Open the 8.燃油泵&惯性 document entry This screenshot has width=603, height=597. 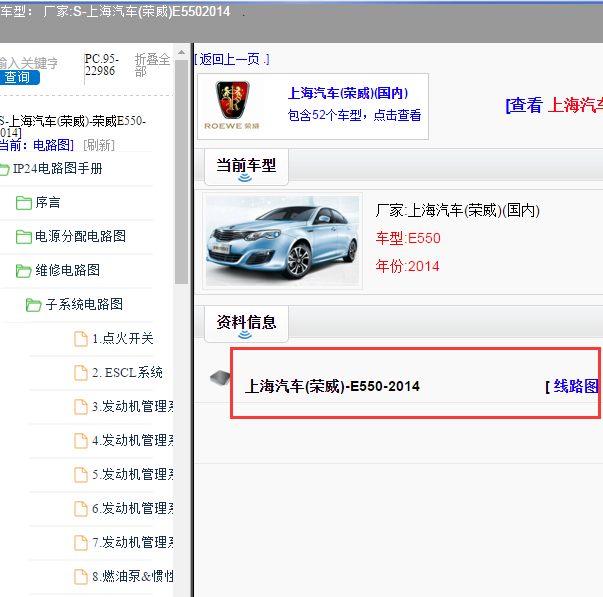pos(132,576)
